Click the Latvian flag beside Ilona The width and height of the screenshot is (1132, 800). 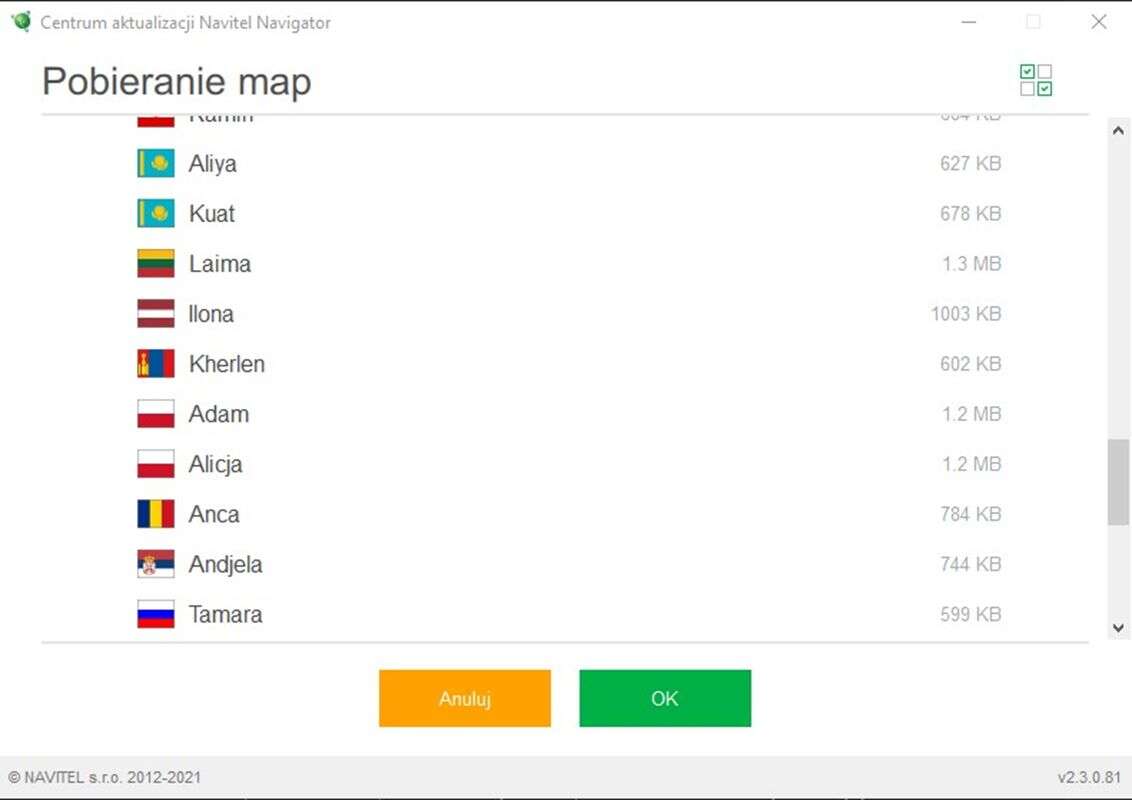(155, 314)
